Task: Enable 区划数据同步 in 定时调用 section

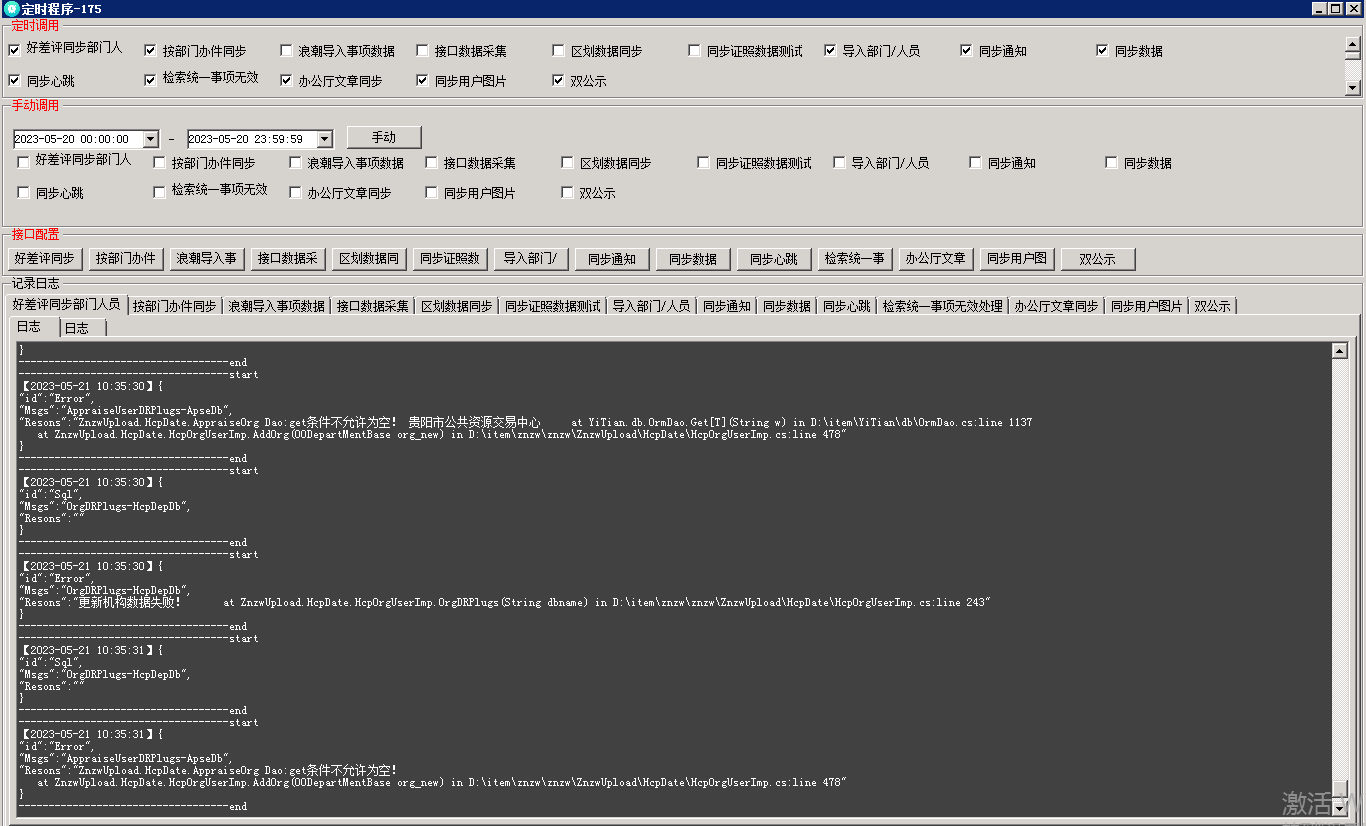Action: pyautogui.click(x=558, y=50)
